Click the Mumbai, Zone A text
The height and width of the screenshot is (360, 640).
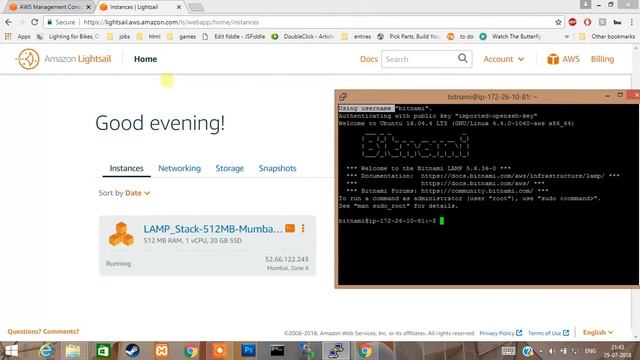288,268
